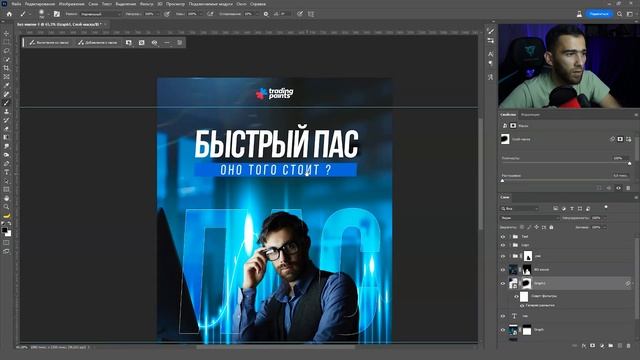Click the layer mask icon in Properties header
This screenshot has height=360, width=640.
pos(513,126)
